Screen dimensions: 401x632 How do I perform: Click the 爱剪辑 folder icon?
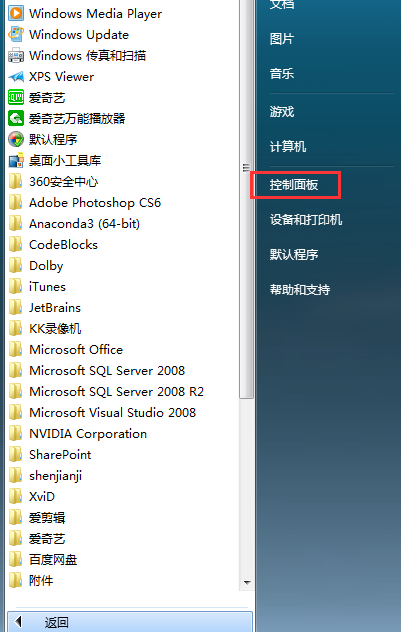[16, 517]
